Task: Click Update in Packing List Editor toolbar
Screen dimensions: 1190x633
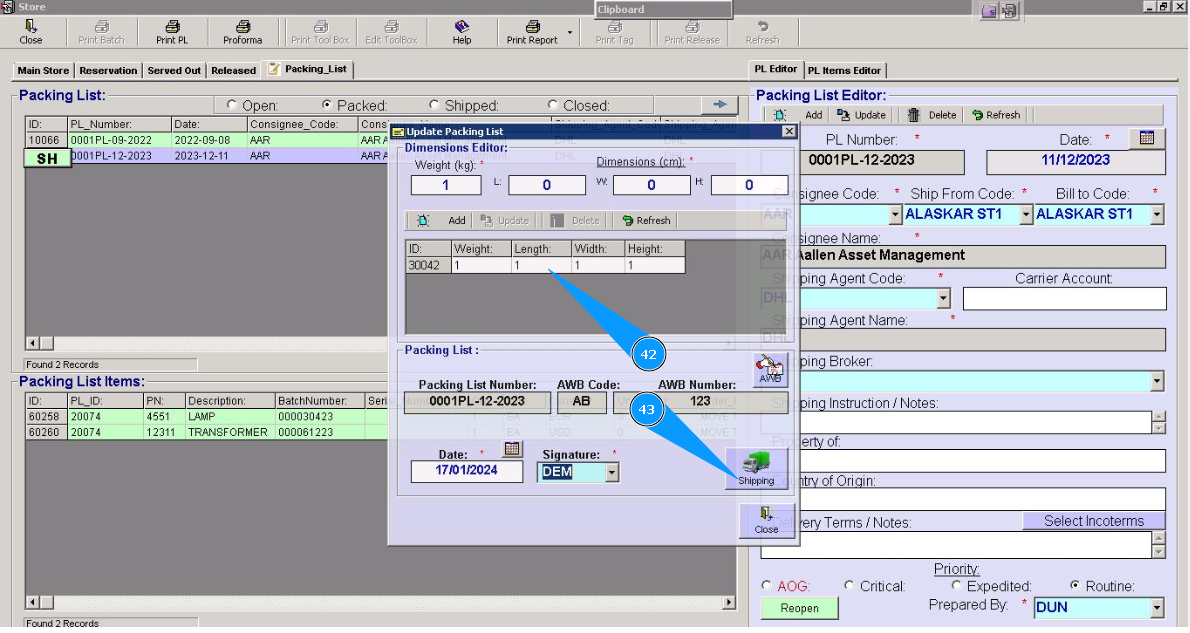Action: (861, 115)
